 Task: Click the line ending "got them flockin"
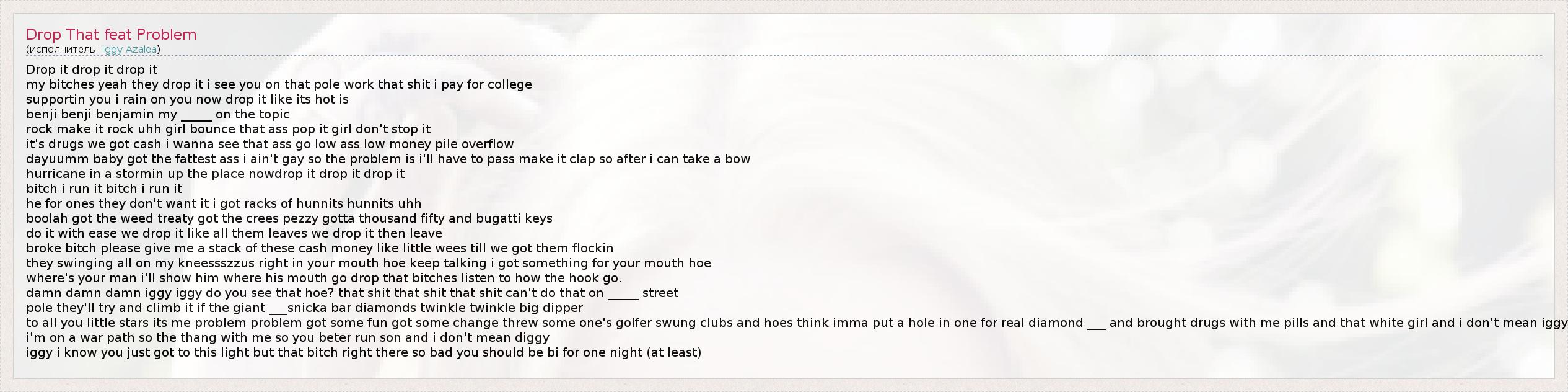[x=320, y=248]
